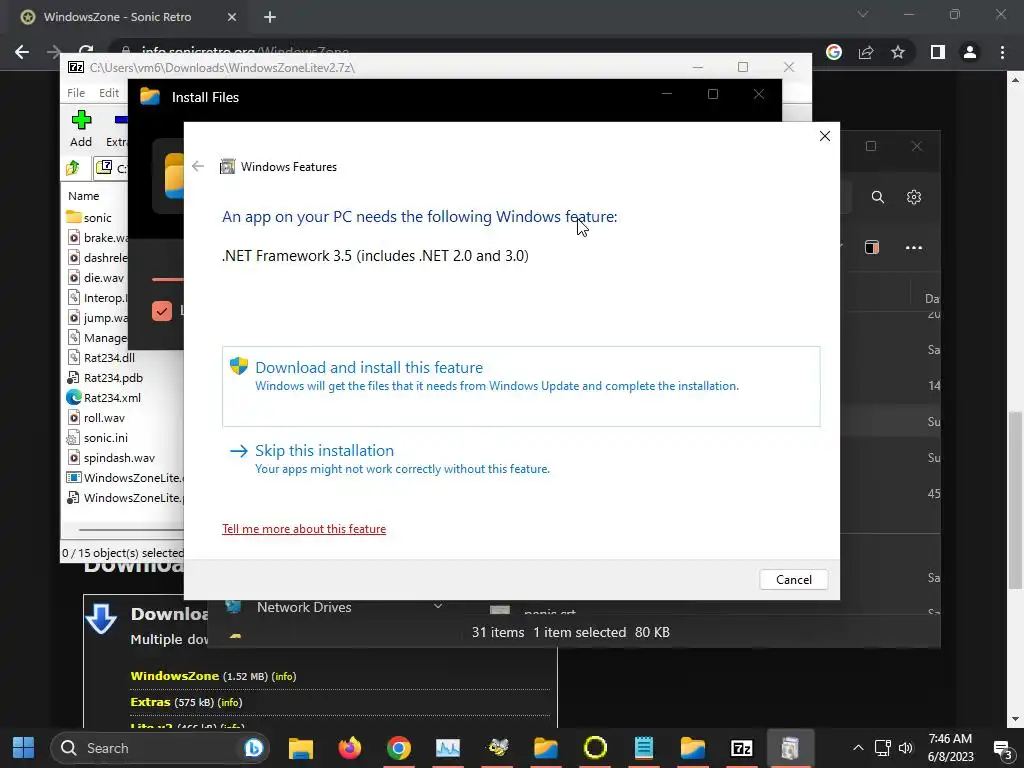Open Chrome tab search chevron

point(863,14)
